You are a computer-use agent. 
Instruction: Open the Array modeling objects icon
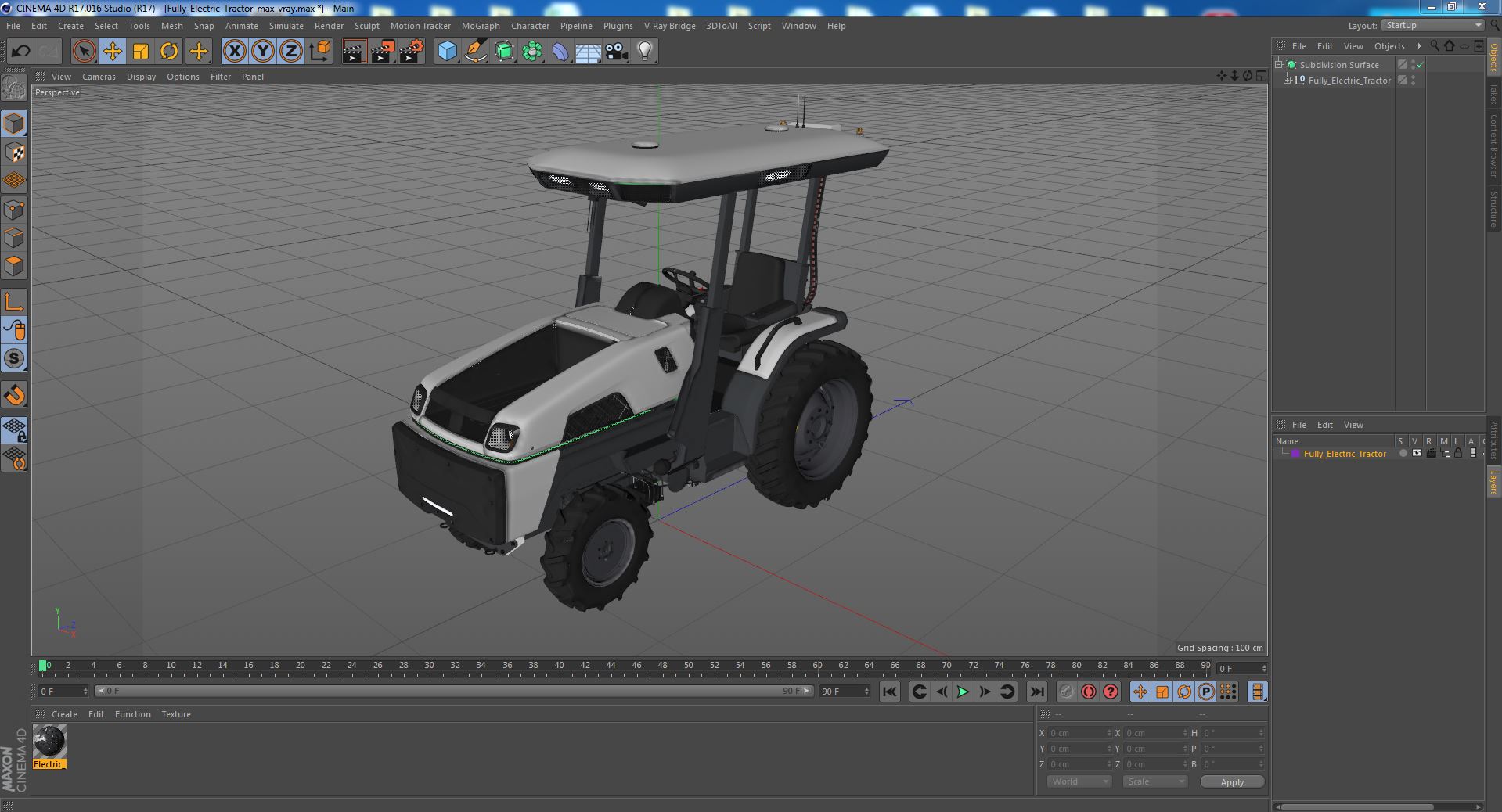[532, 52]
